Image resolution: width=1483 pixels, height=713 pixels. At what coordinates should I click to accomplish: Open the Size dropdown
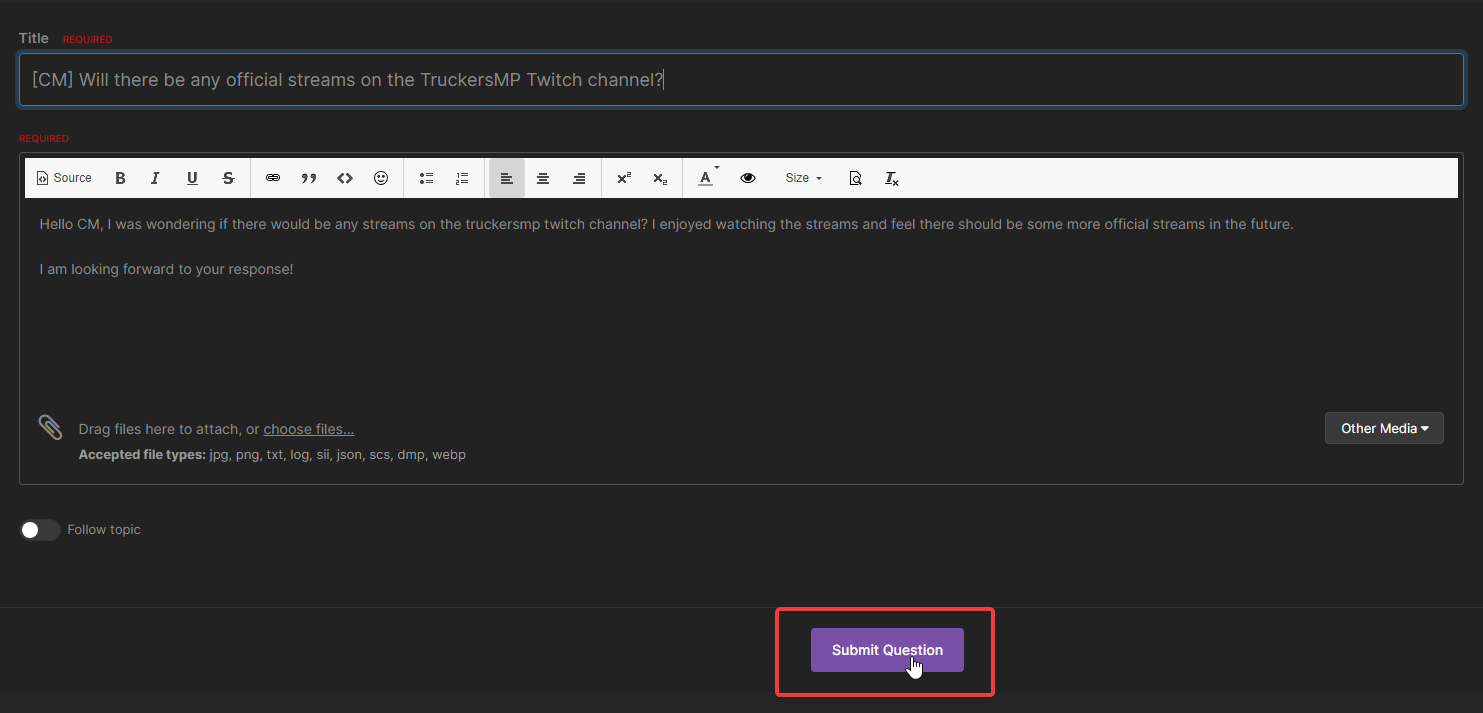(802, 177)
